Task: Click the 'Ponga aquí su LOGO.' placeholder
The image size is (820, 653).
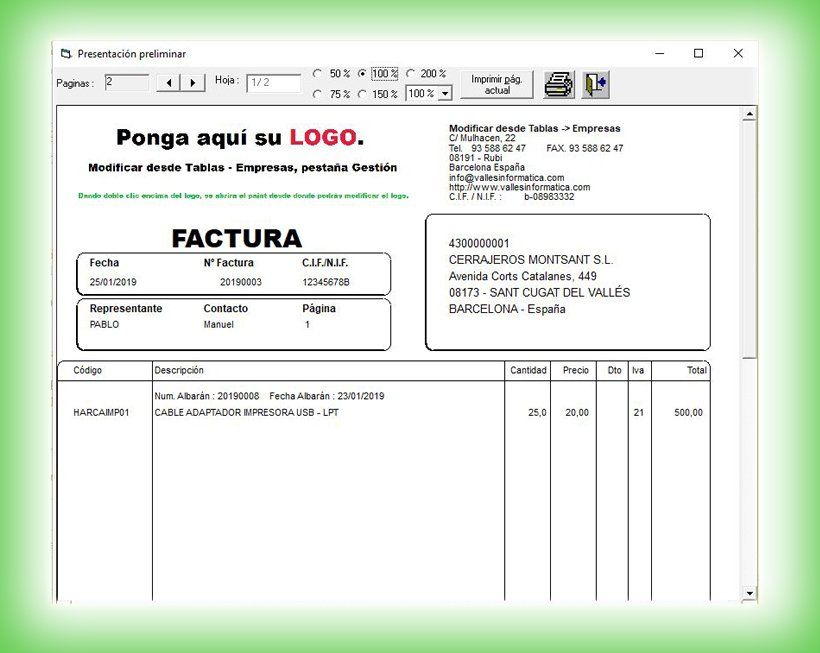Action: (240, 138)
